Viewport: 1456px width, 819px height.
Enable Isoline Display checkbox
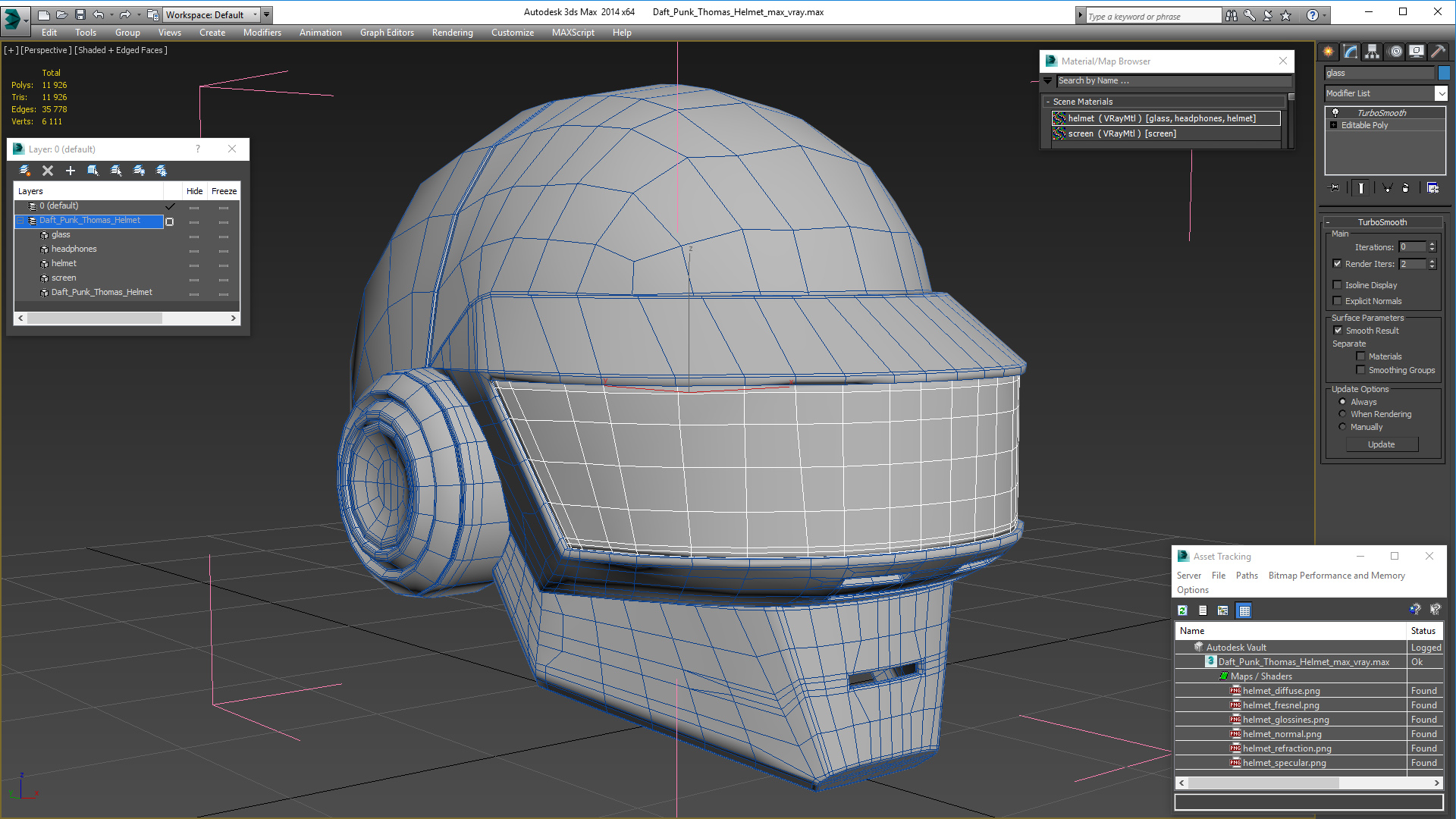[x=1338, y=285]
